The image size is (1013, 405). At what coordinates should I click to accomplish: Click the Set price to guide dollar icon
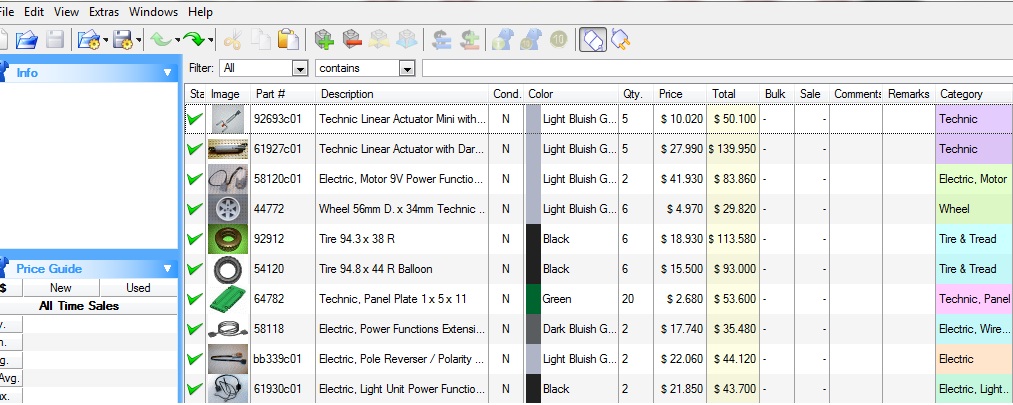pyautogui.click(x=442, y=40)
